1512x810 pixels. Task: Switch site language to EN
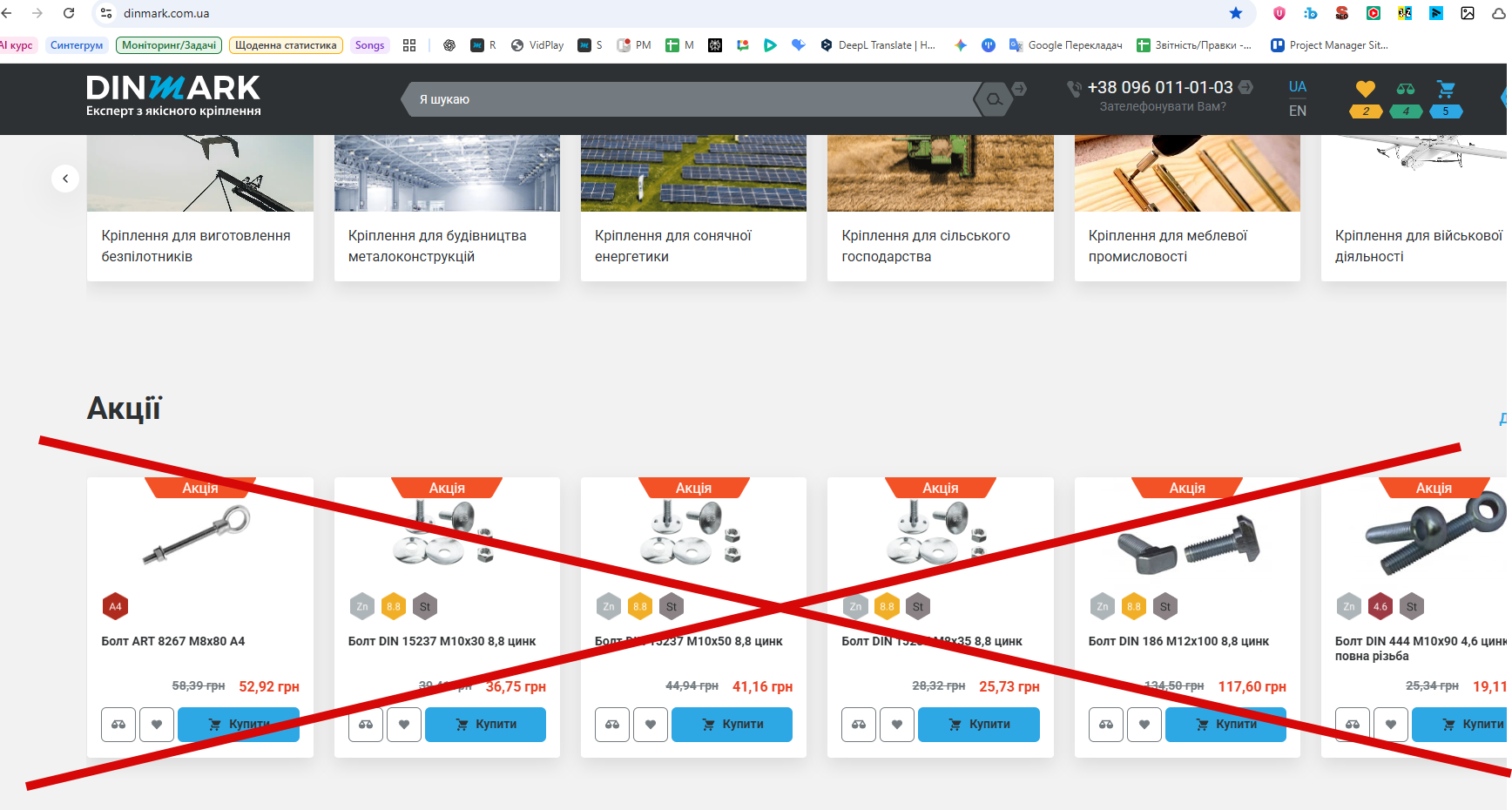[1297, 111]
